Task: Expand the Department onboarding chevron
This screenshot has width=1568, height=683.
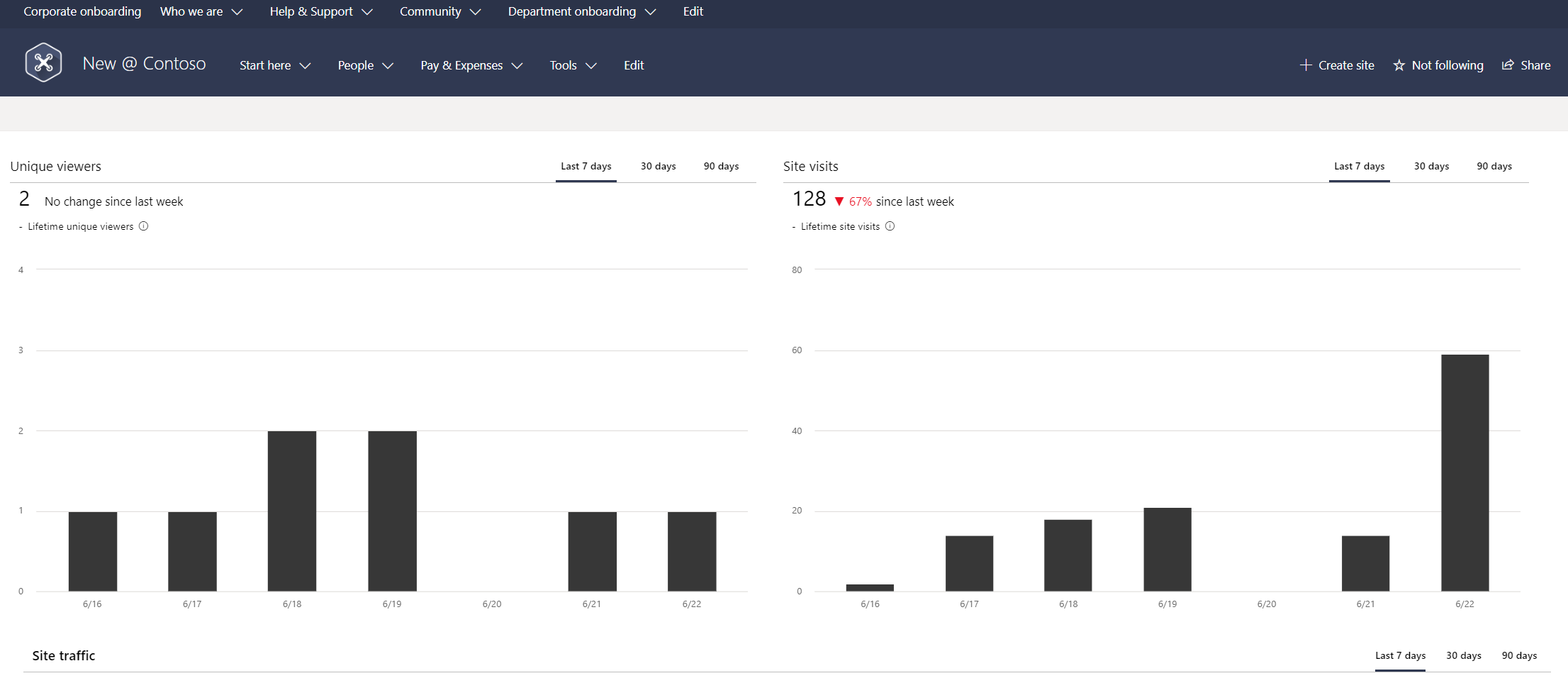Action: pyautogui.click(x=650, y=12)
